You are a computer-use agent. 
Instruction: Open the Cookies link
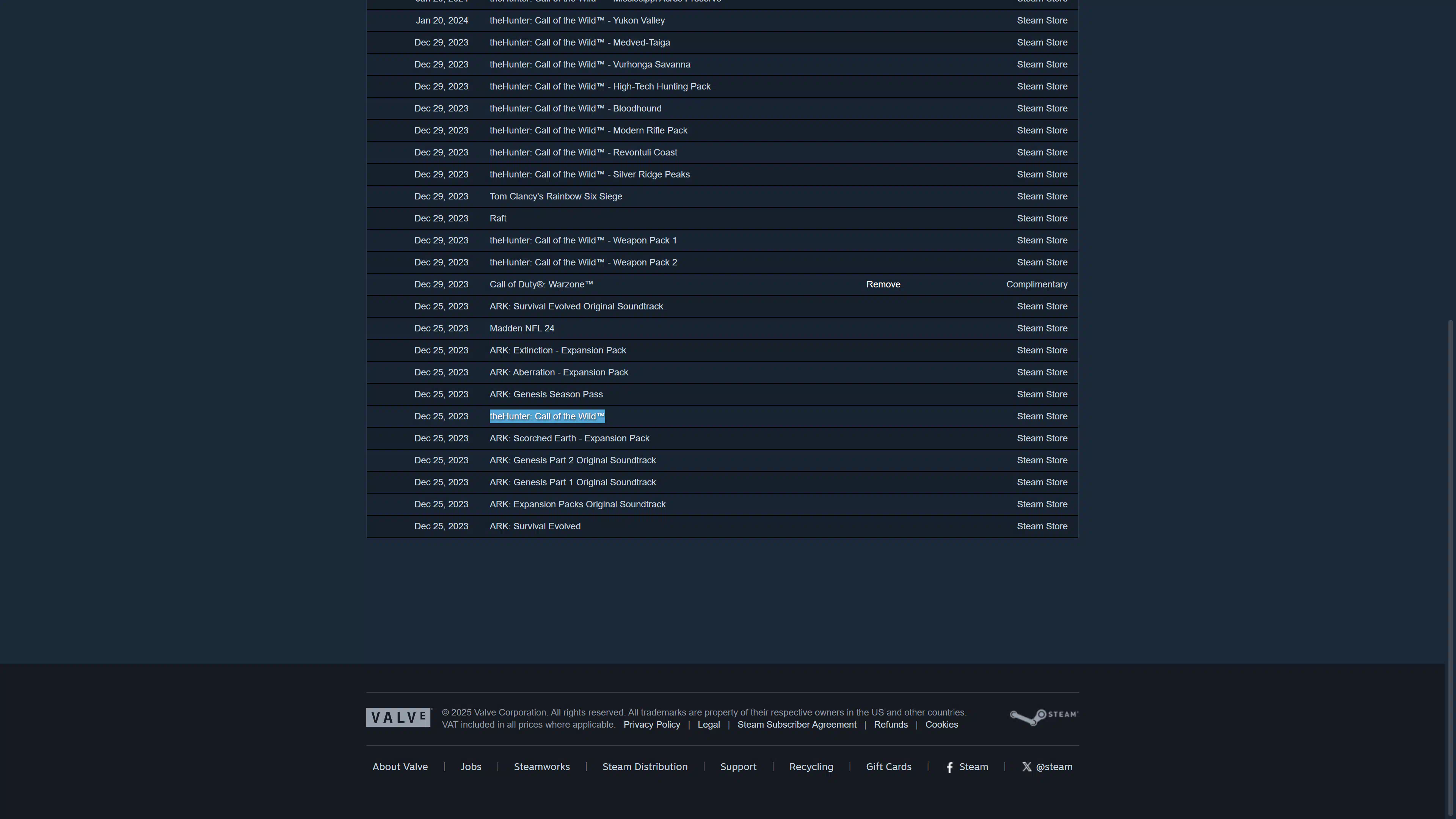click(x=941, y=725)
